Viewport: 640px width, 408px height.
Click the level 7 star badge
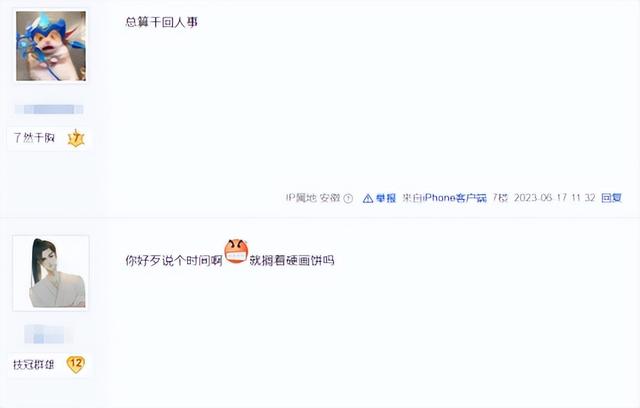76,138
